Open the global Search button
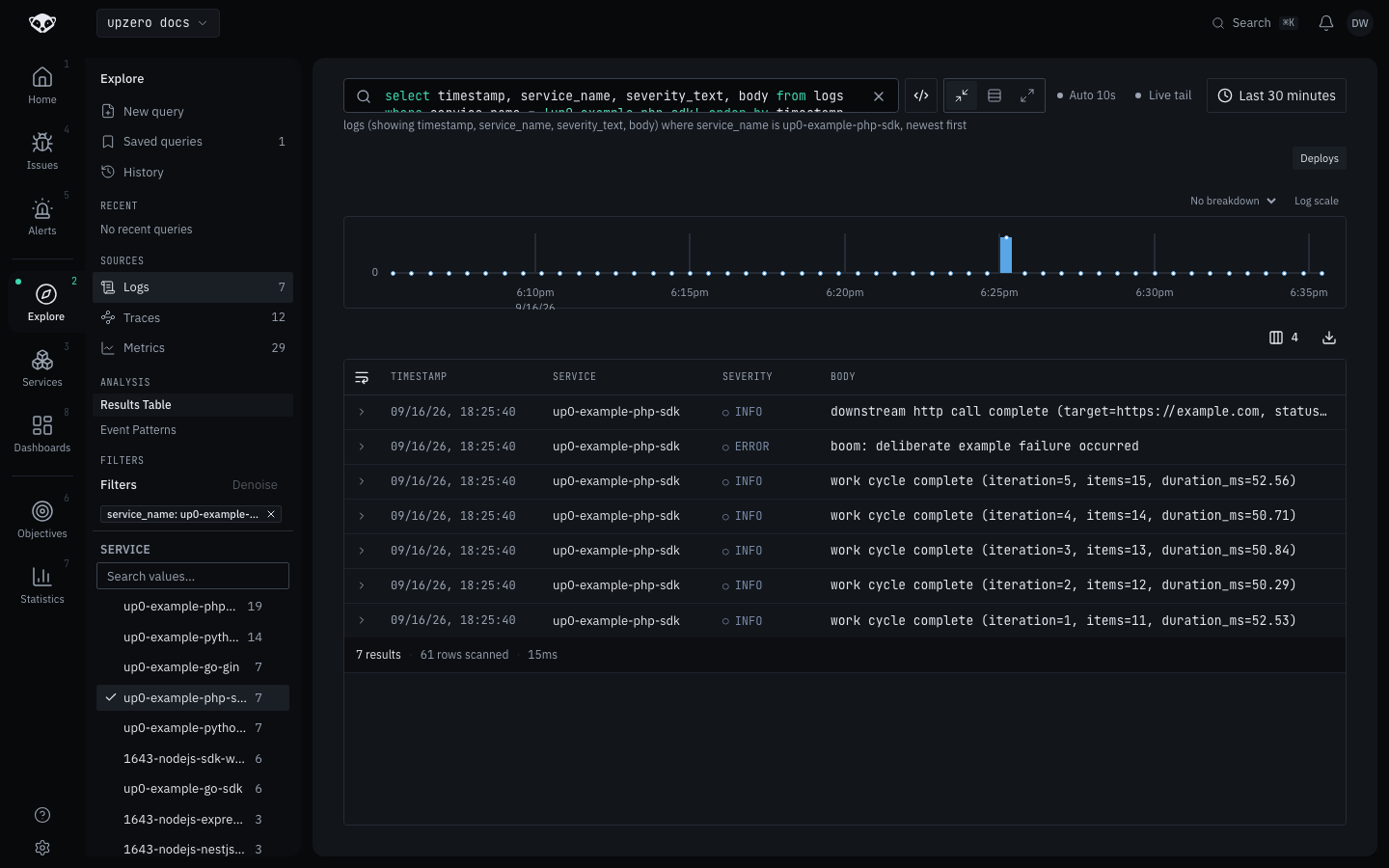This screenshot has height=868, width=1389. 1255,23
